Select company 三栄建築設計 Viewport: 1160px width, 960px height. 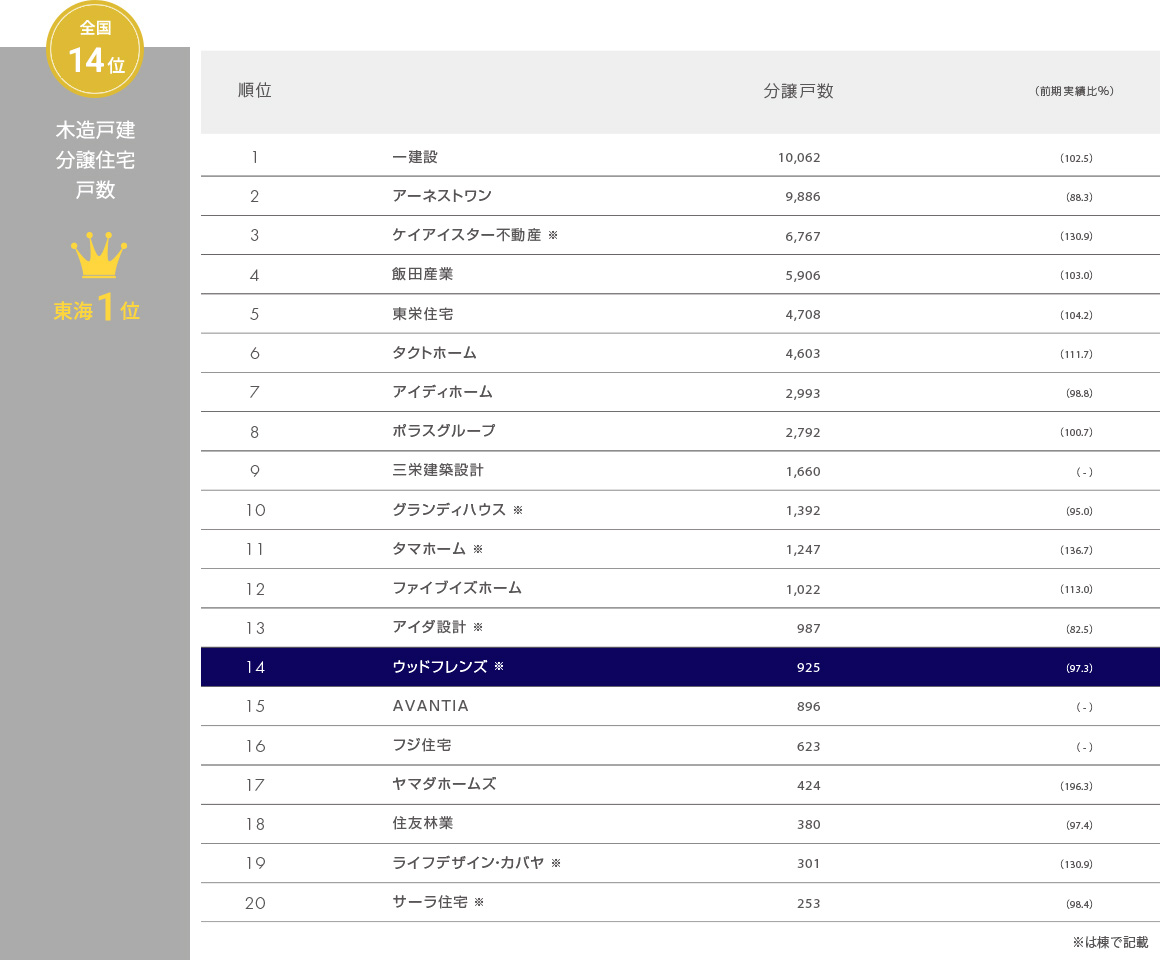pyautogui.click(x=437, y=470)
